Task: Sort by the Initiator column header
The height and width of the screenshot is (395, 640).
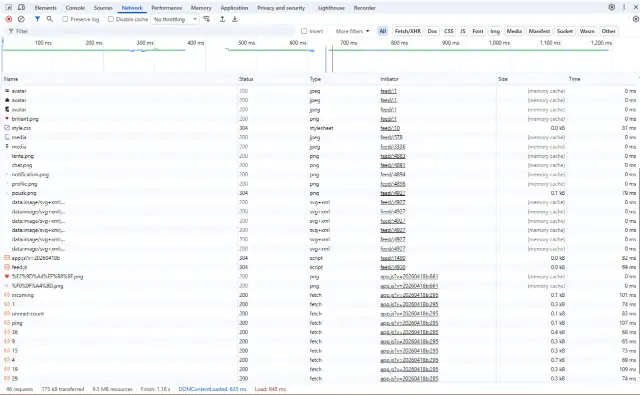Action: 437,79
